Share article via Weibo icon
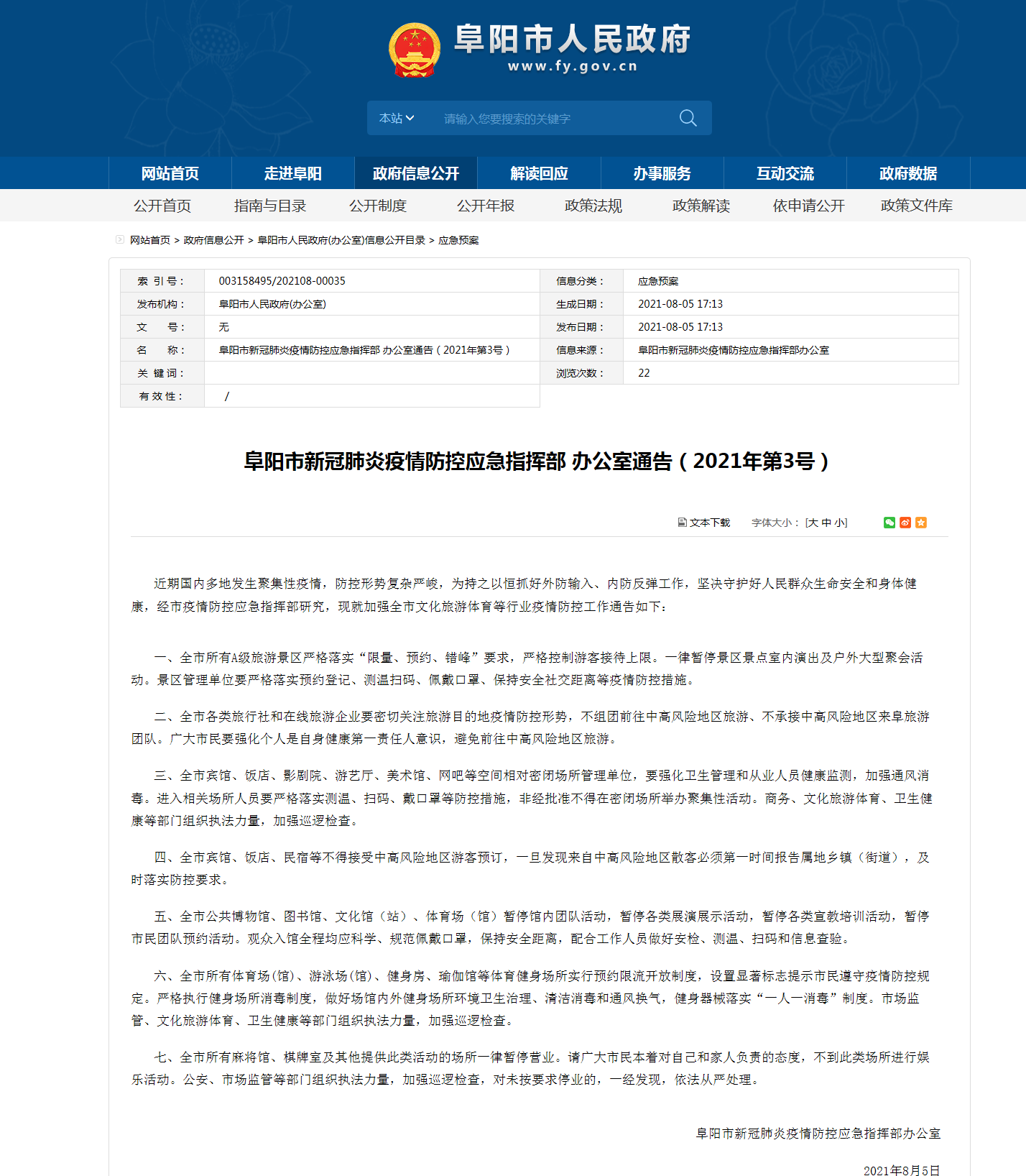Image resolution: width=1026 pixels, height=1176 pixels. [x=905, y=523]
